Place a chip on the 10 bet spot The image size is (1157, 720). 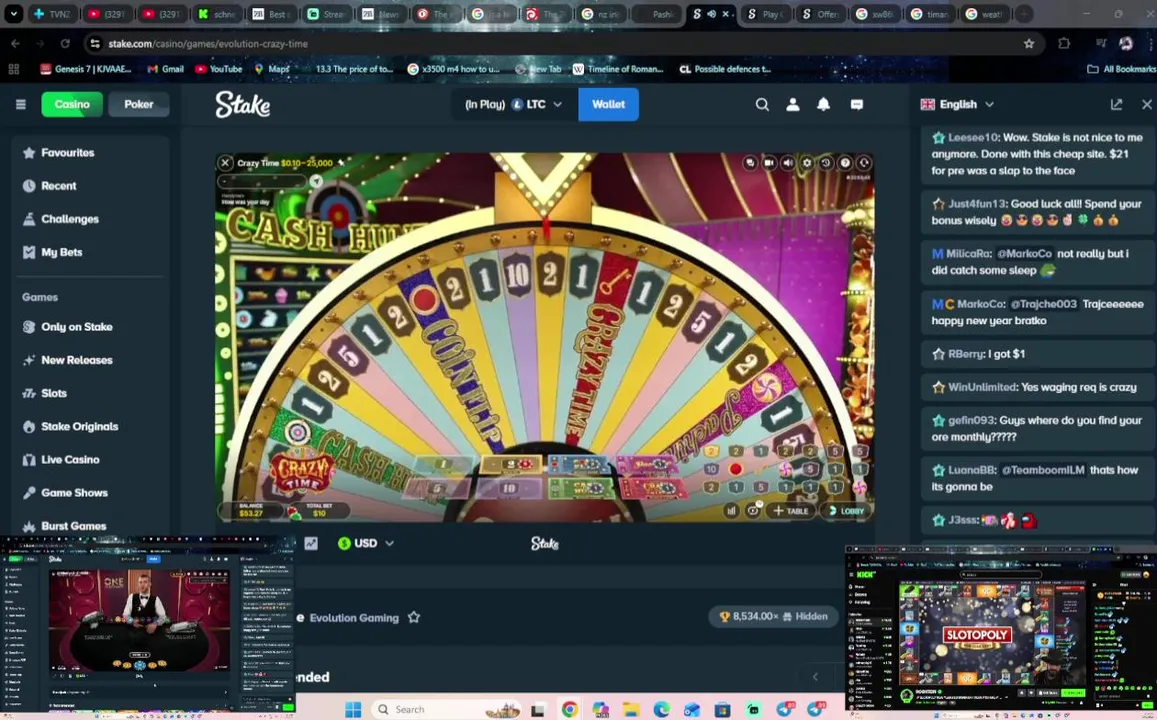point(509,488)
